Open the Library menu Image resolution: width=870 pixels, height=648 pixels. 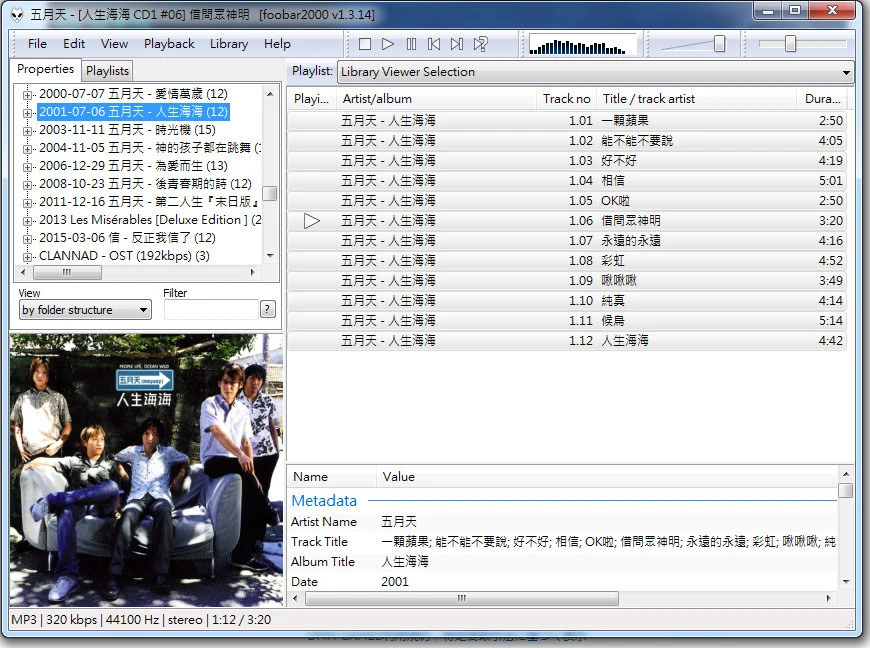click(x=229, y=44)
